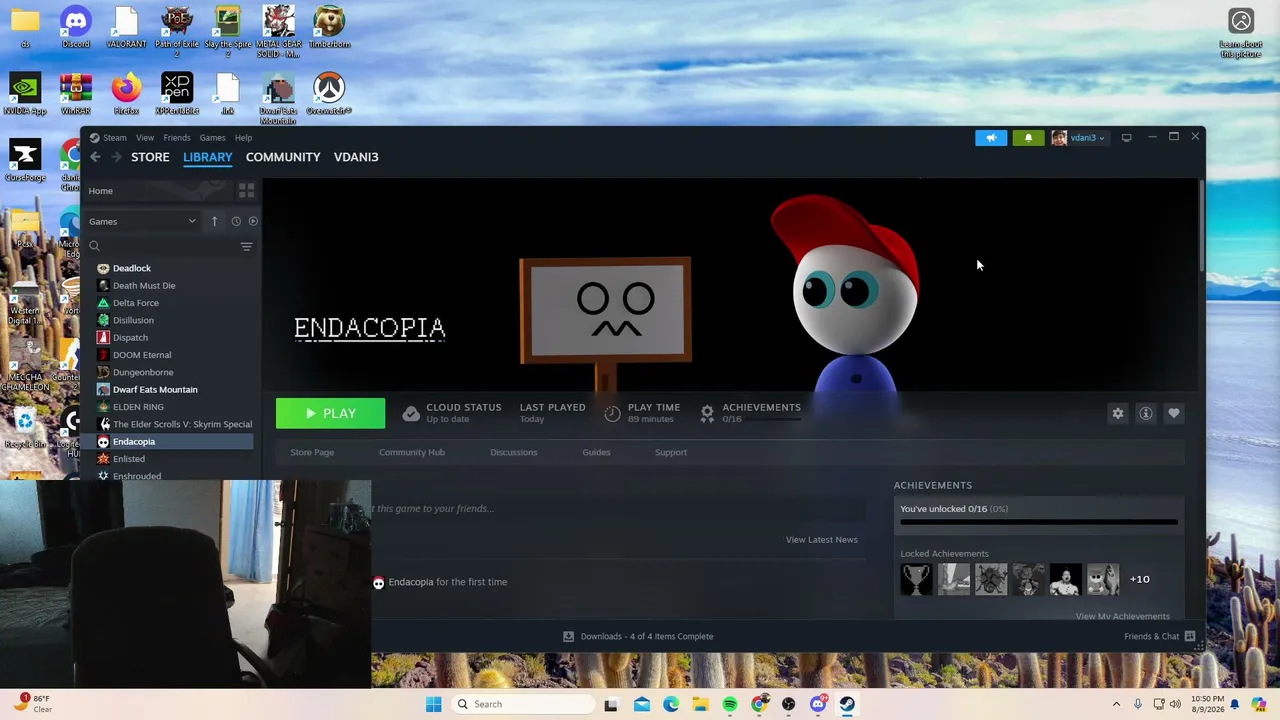
Task: Switch to collections grid view icon
Action: [x=247, y=191]
